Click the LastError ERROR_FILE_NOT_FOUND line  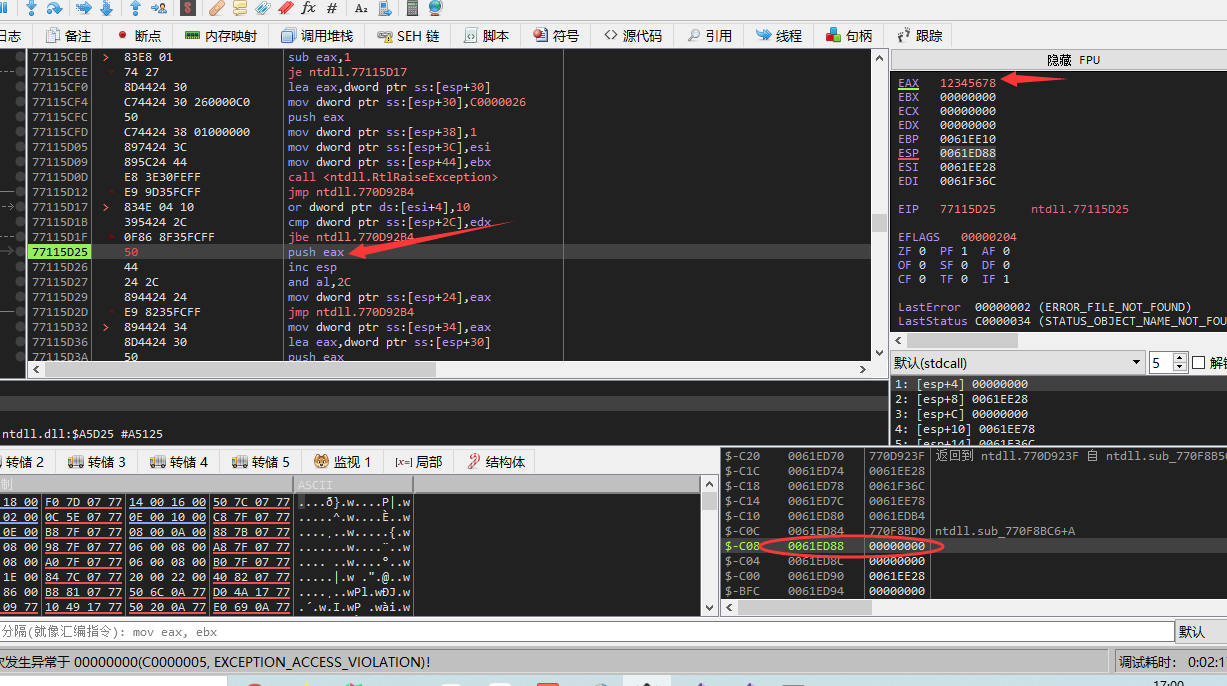click(x=1044, y=307)
